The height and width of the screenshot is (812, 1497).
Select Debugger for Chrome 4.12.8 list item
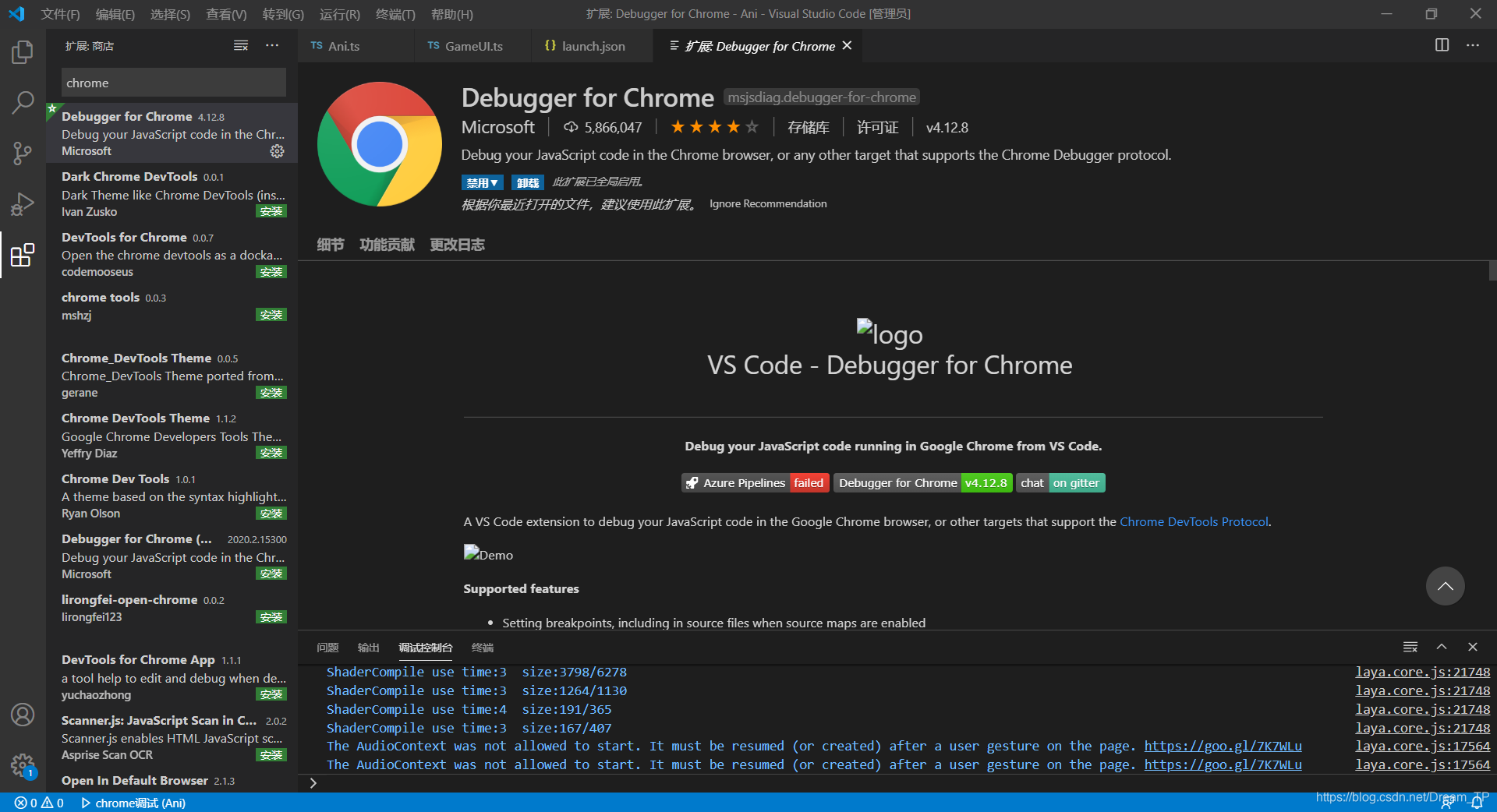point(172,133)
